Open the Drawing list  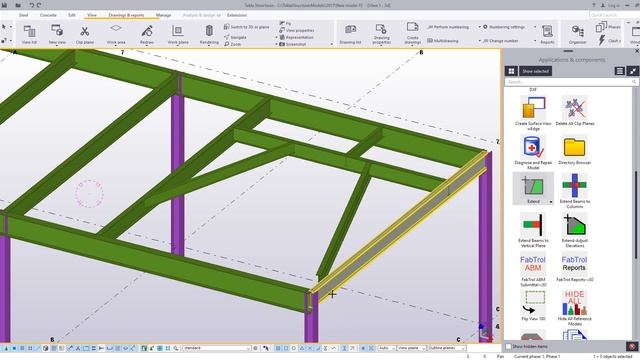point(350,34)
